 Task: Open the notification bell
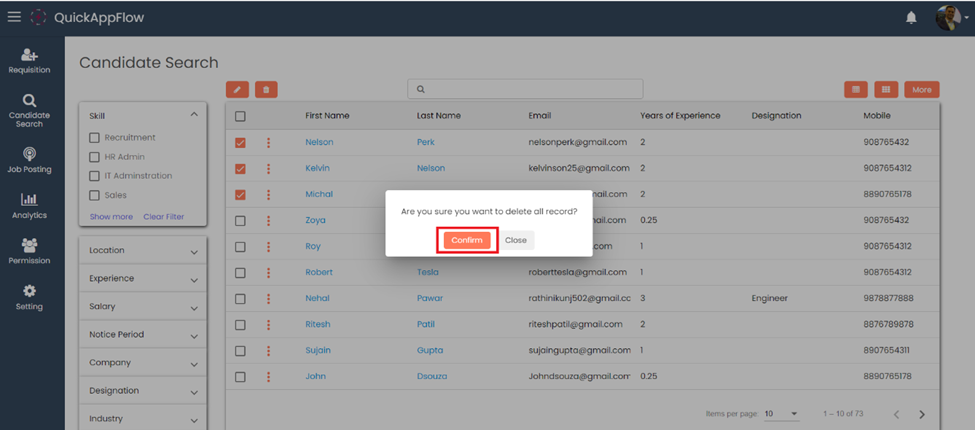point(911,18)
